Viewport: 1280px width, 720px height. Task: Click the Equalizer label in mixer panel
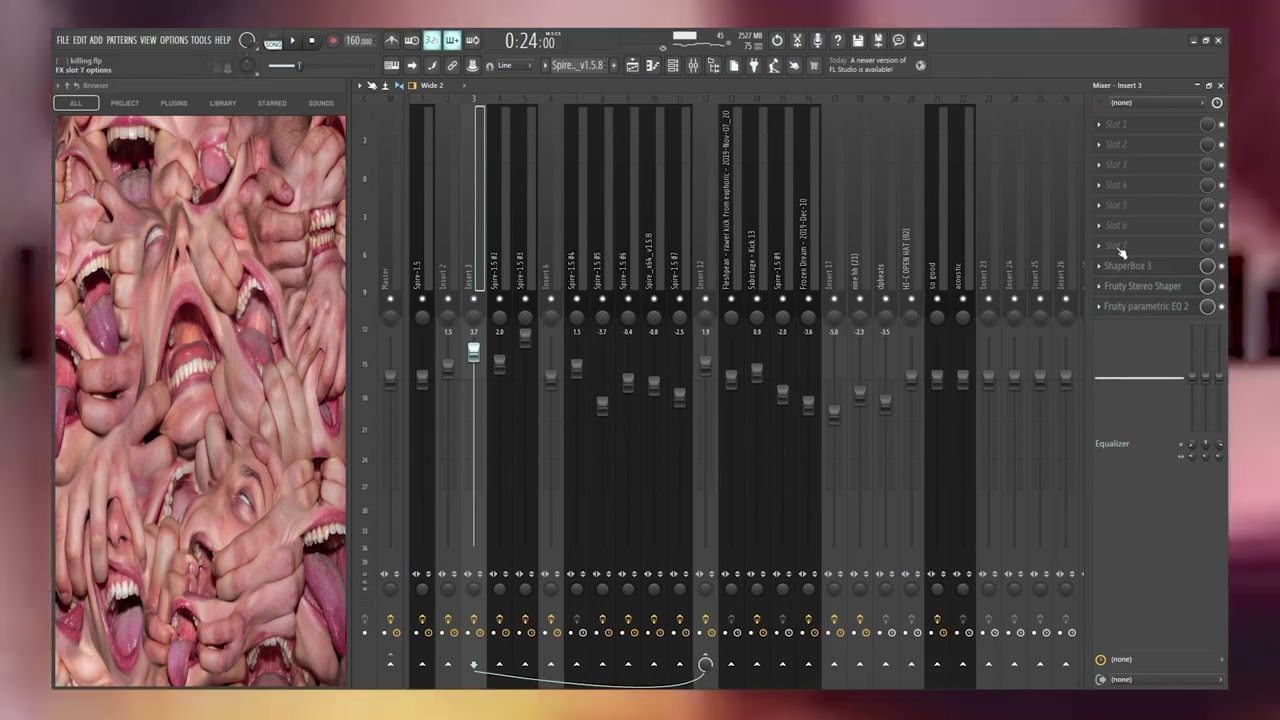click(x=1112, y=444)
